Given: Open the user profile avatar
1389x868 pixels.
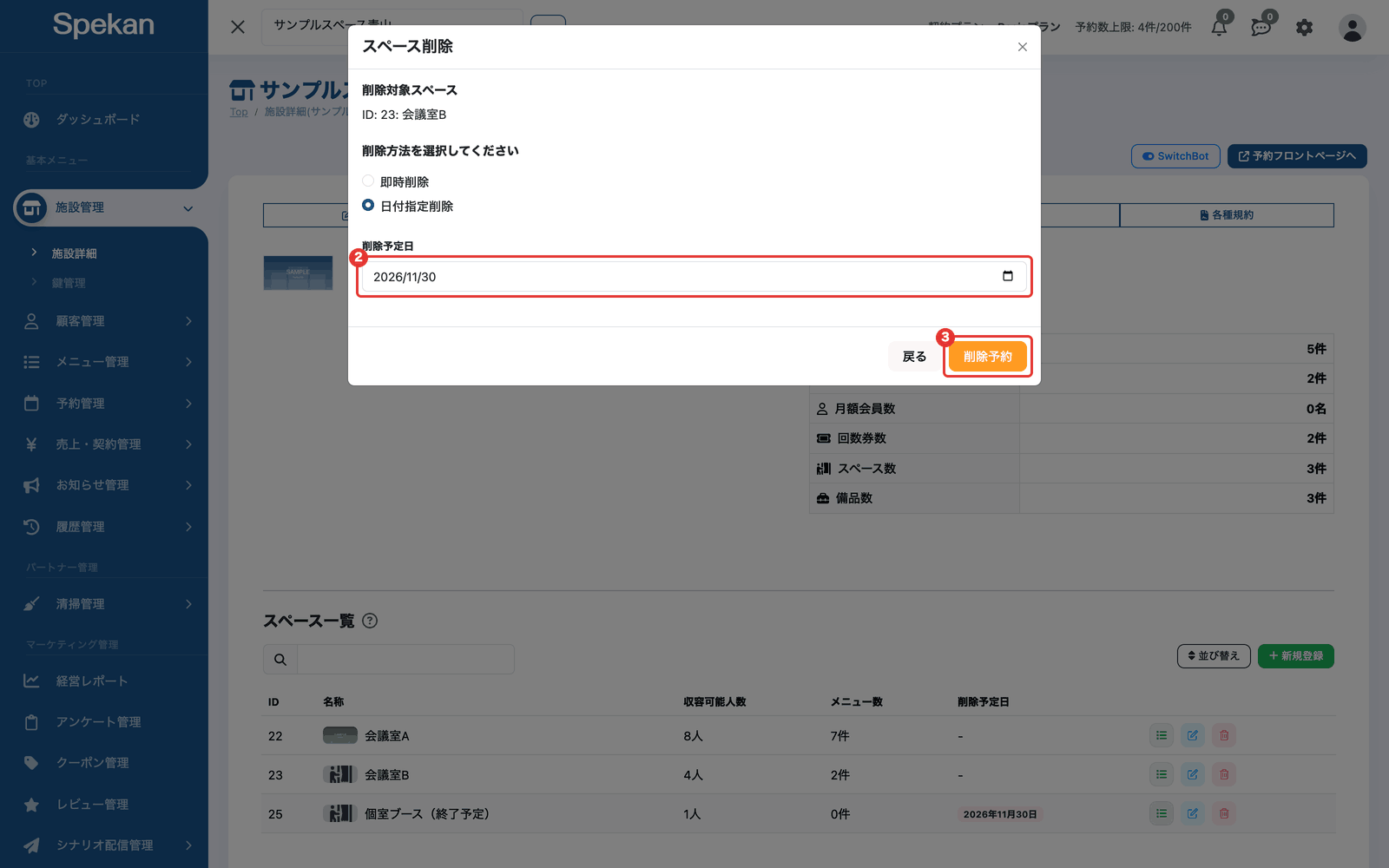Looking at the screenshot, I should 1352,28.
